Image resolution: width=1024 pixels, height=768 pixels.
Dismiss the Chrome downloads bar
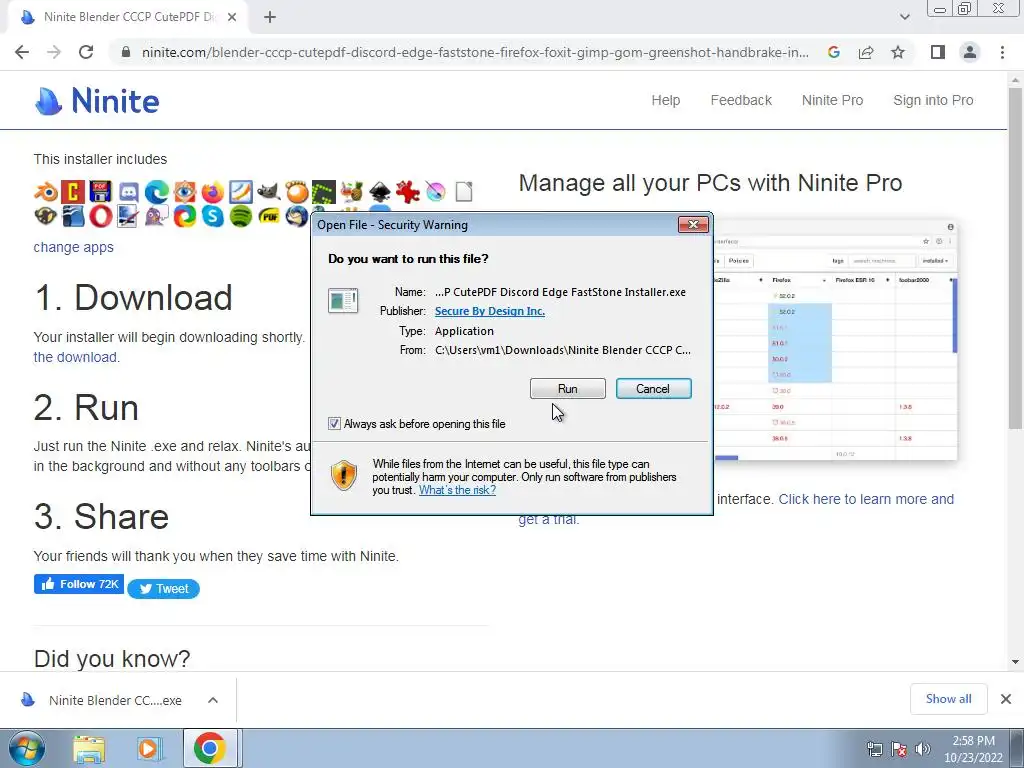click(1006, 699)
